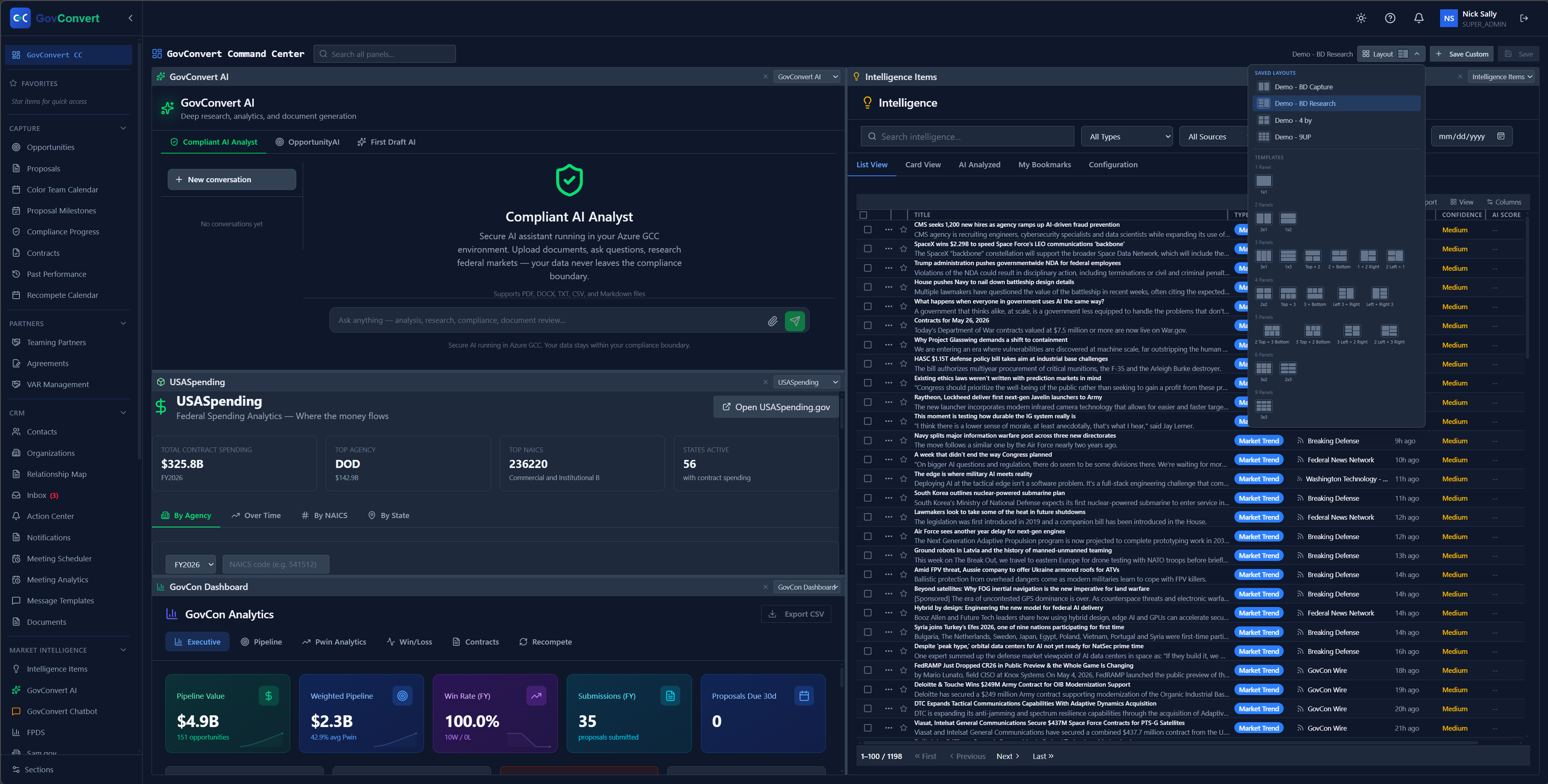Open the All Types filter dropdown
This screenshot has height=784, width=1548.
[1127, 136]
